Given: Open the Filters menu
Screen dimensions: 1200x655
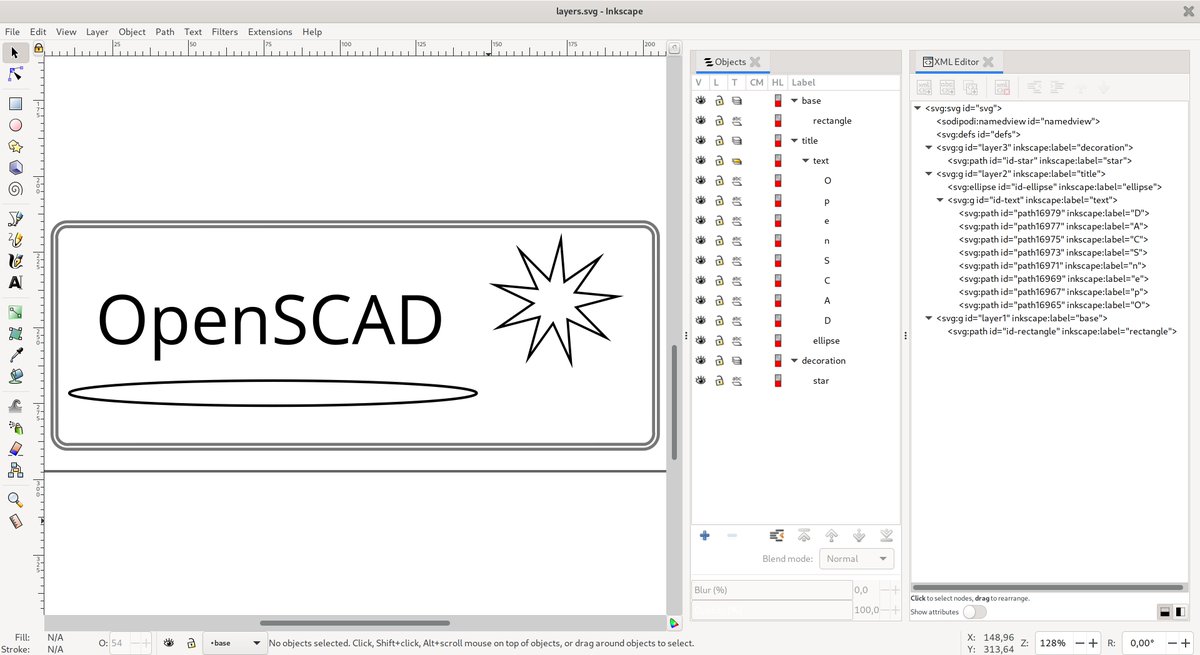Looking at the screenshot, I should (225, 32).
